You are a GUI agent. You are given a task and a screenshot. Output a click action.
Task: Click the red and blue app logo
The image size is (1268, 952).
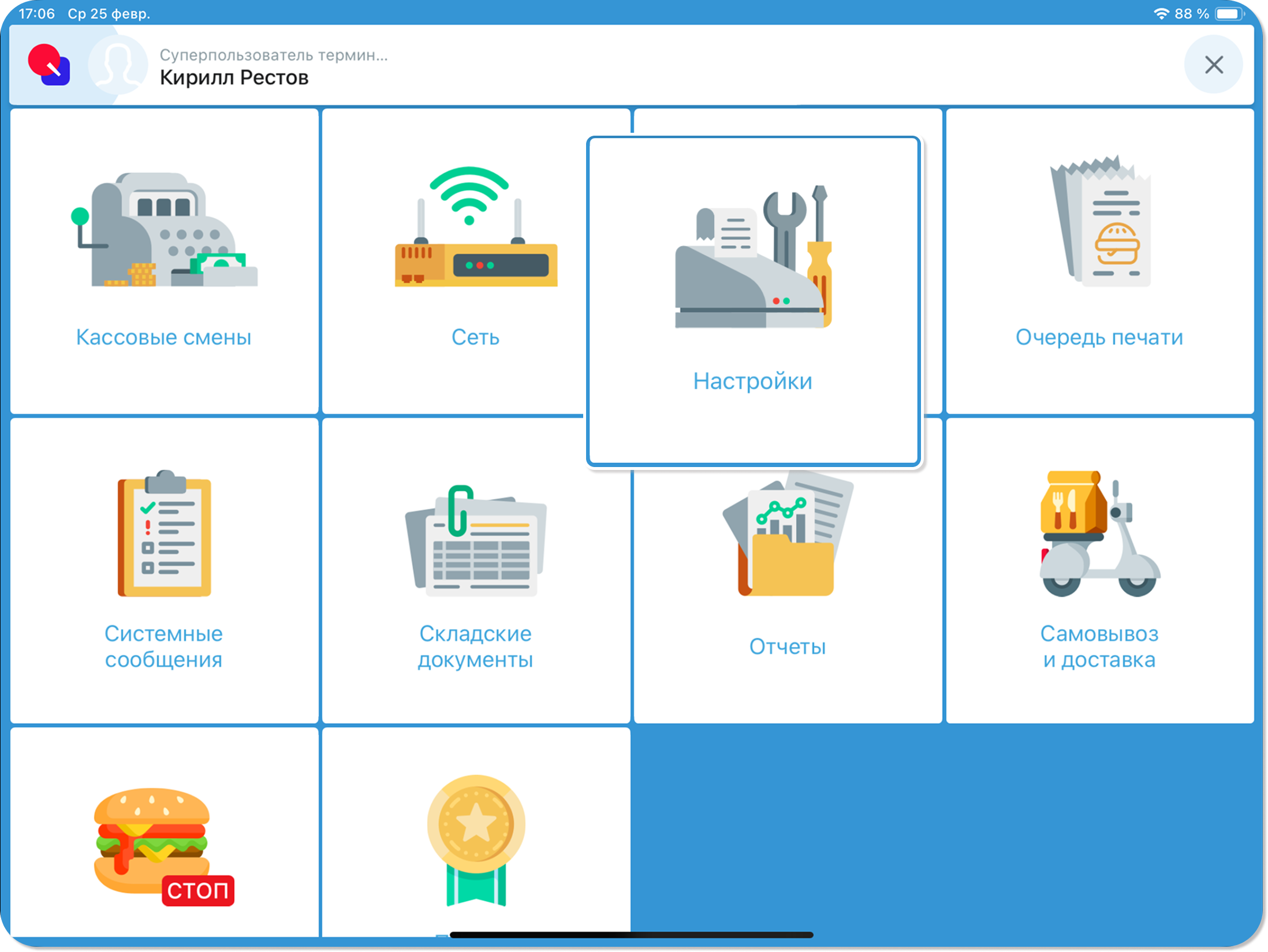50,65
